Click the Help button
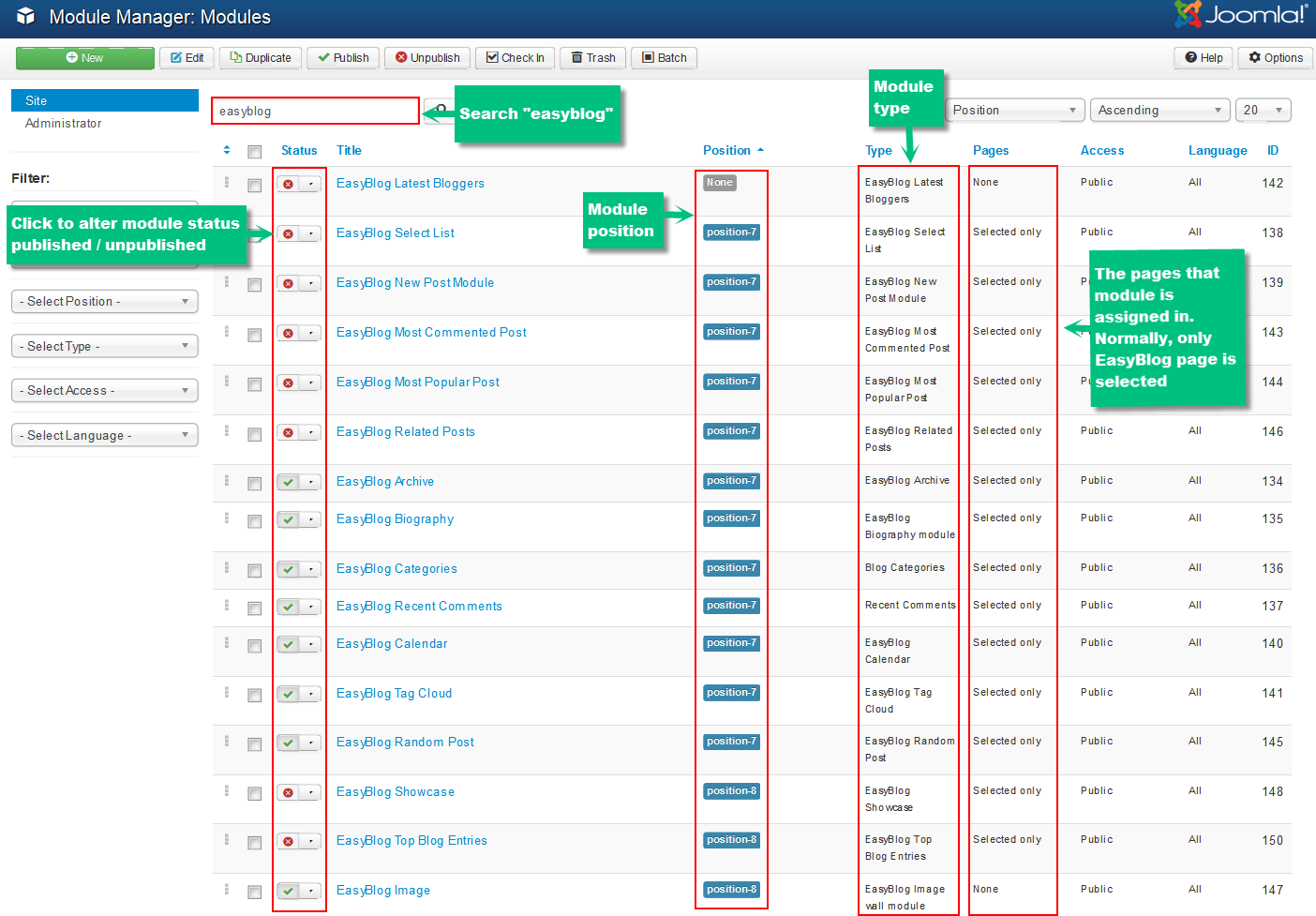 (1204, 58)
